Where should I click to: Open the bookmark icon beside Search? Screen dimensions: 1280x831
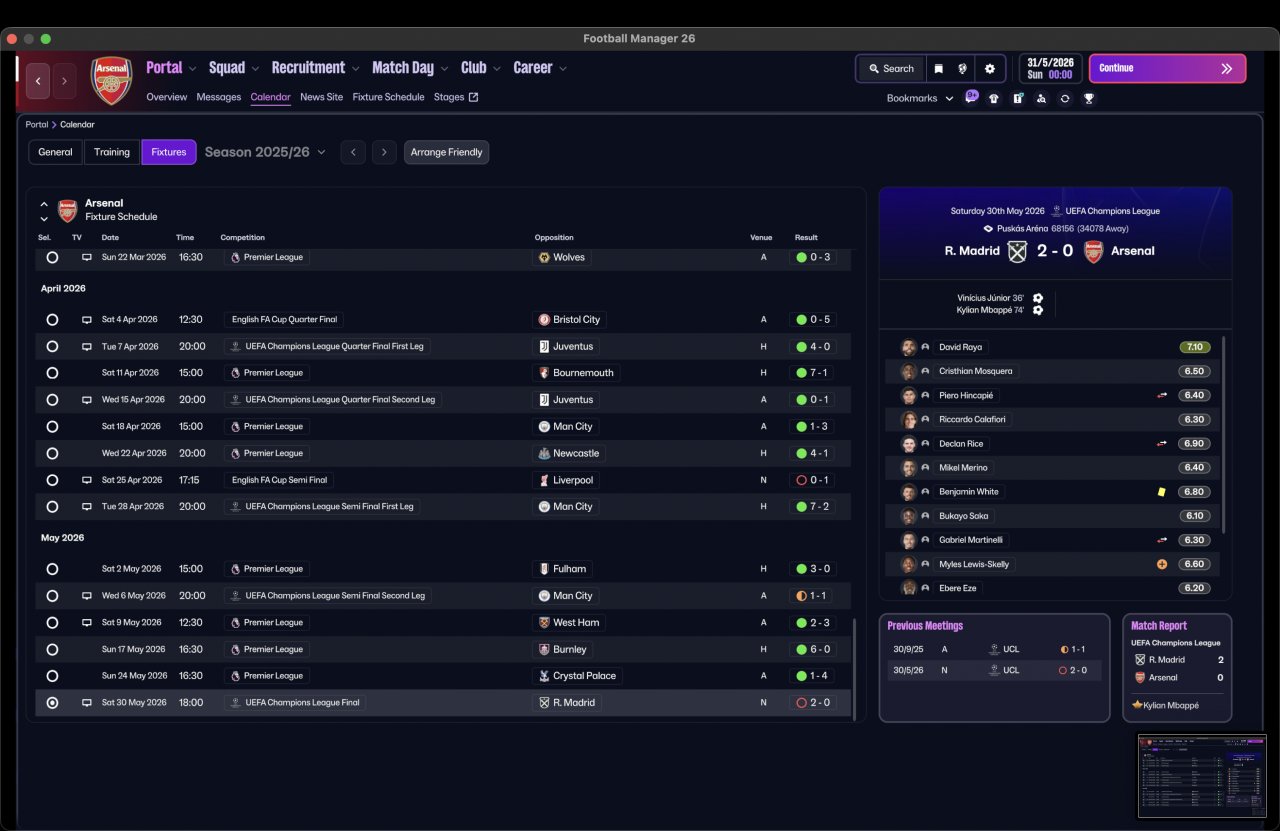[938, 69]
